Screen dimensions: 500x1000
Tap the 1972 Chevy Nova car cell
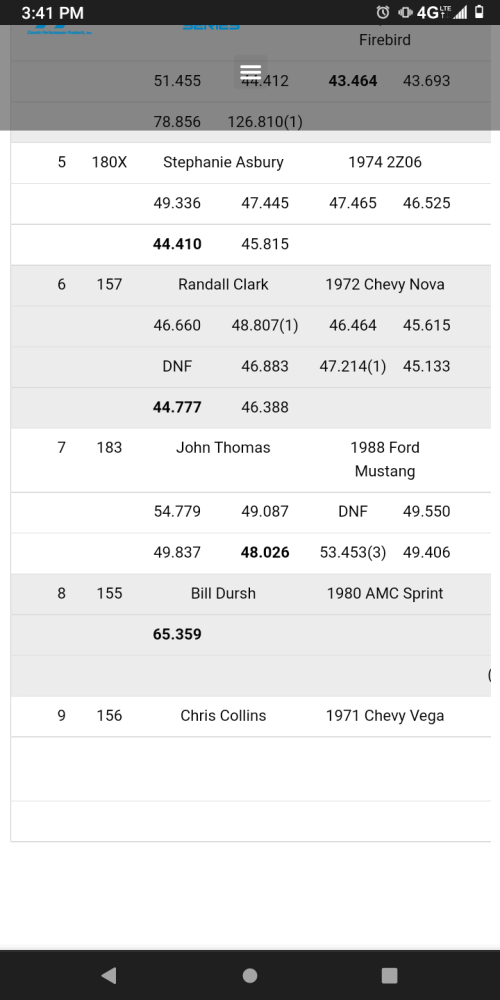[x=385, y=284]
